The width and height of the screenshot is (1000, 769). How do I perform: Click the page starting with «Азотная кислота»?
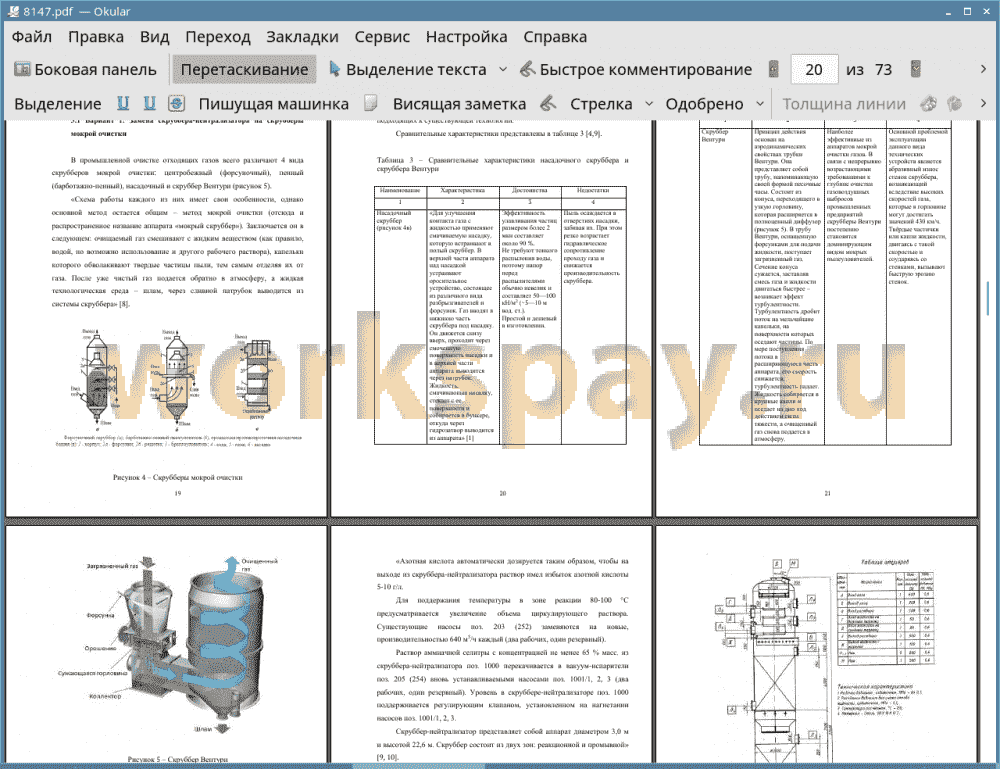click(491, 645)
